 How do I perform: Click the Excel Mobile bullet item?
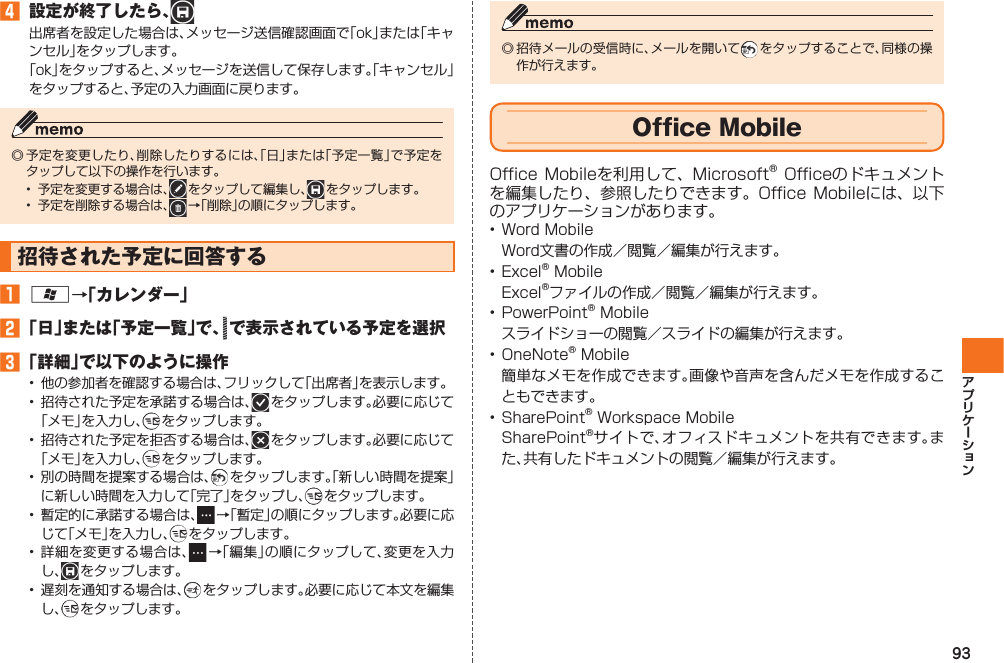click(x=552, y=271)
